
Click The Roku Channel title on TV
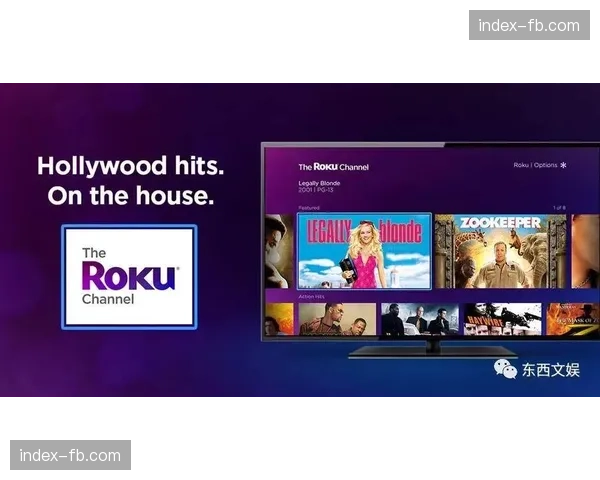(x=333, y=167)
